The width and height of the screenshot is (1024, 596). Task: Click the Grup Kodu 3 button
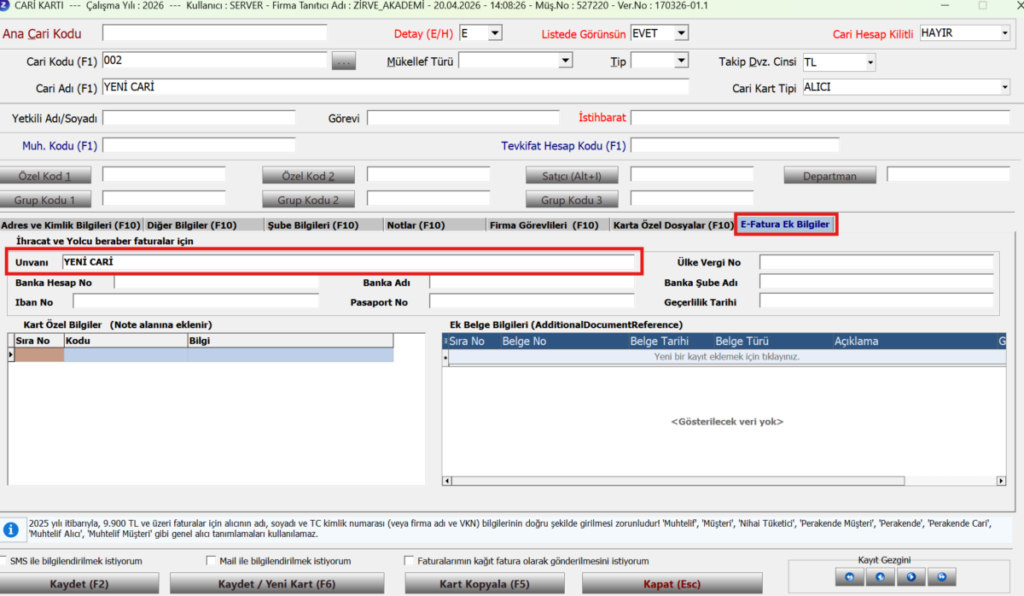click(x=571, y=200)
